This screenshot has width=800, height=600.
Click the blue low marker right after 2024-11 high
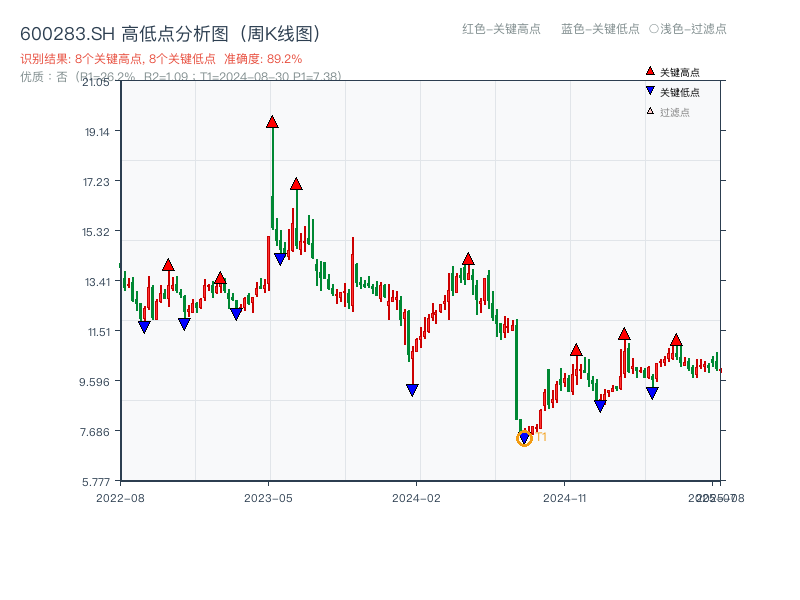click(x=600, y=406)
